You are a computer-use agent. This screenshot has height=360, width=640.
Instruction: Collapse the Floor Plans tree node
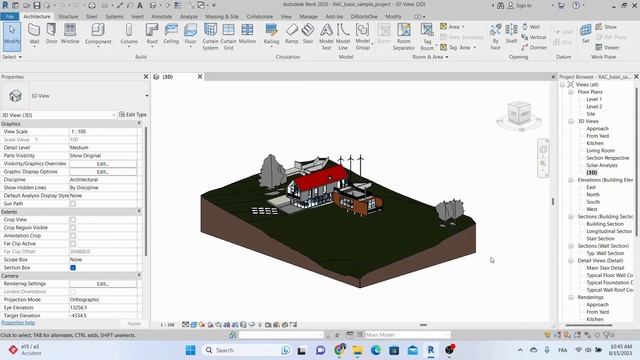(571, 92)
